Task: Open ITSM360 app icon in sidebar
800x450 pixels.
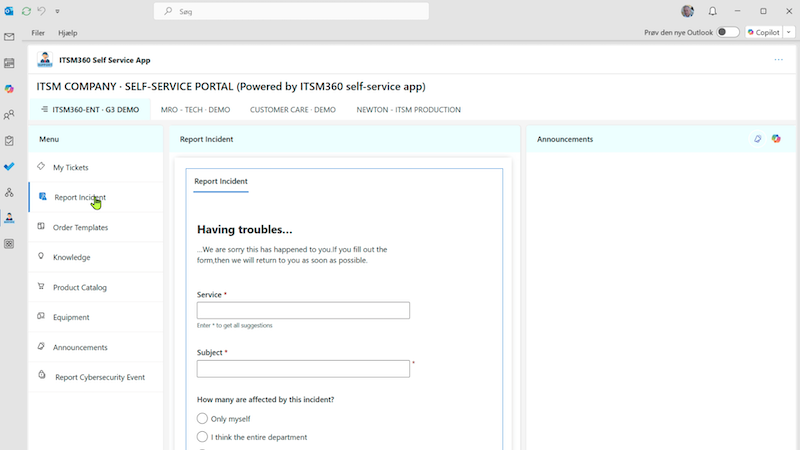Action: (x=9, y=218)
